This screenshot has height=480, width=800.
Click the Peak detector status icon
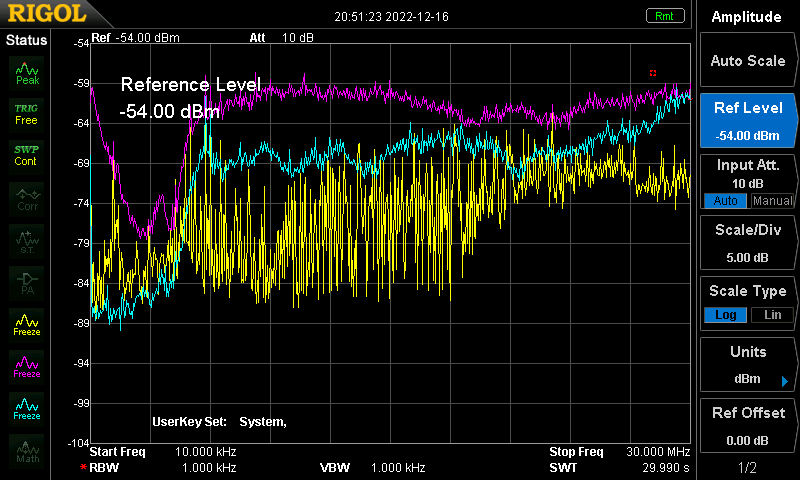[x=27, y=73]
